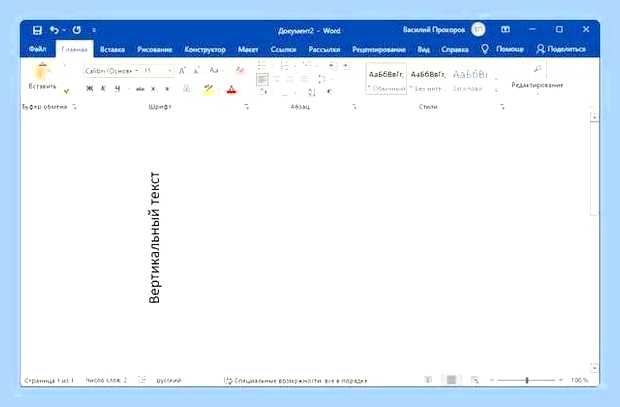Open the Файл tab
620x407 pixels.
(38, 49)
